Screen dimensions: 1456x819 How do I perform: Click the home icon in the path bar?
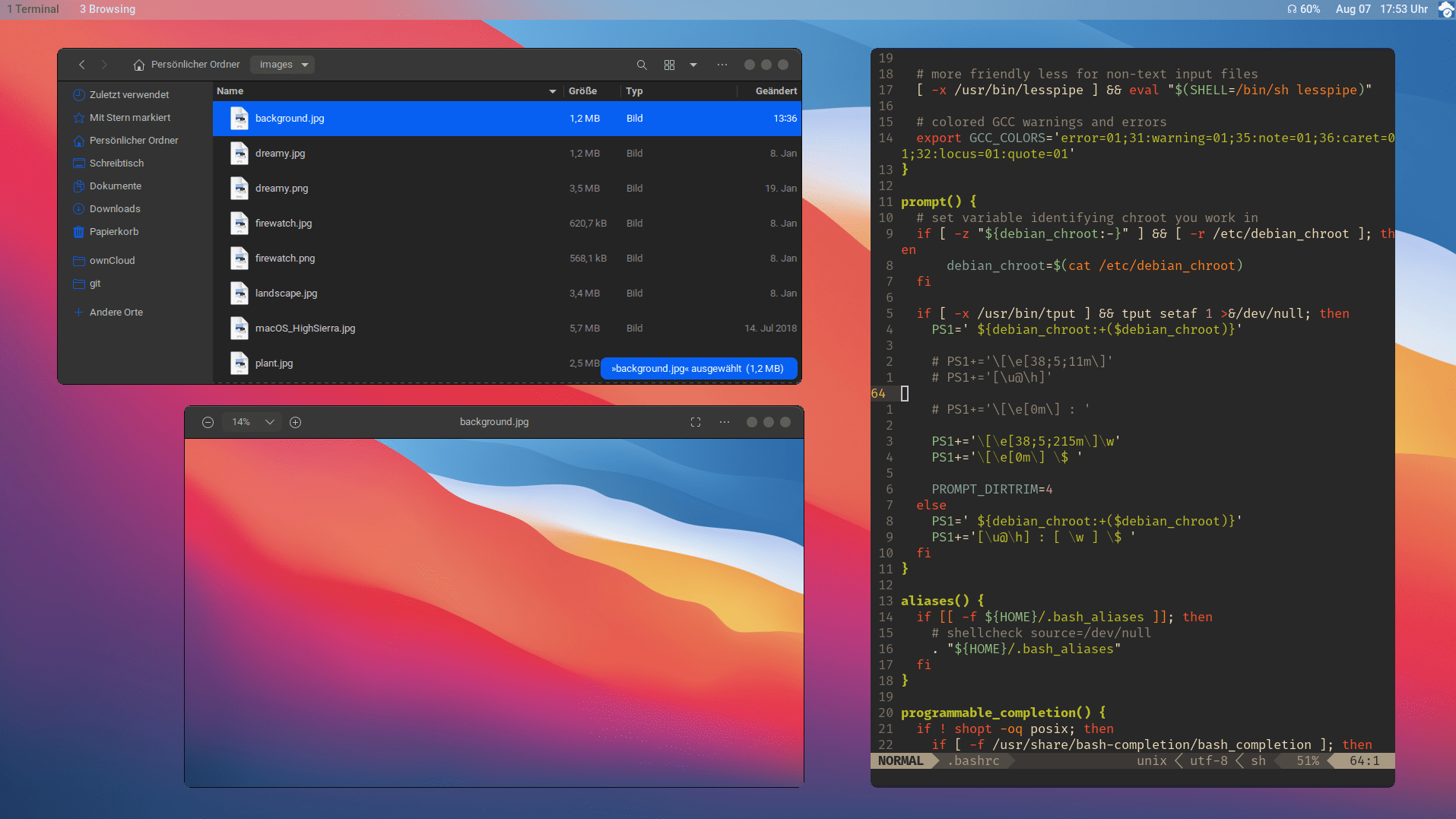pos(138,65)
